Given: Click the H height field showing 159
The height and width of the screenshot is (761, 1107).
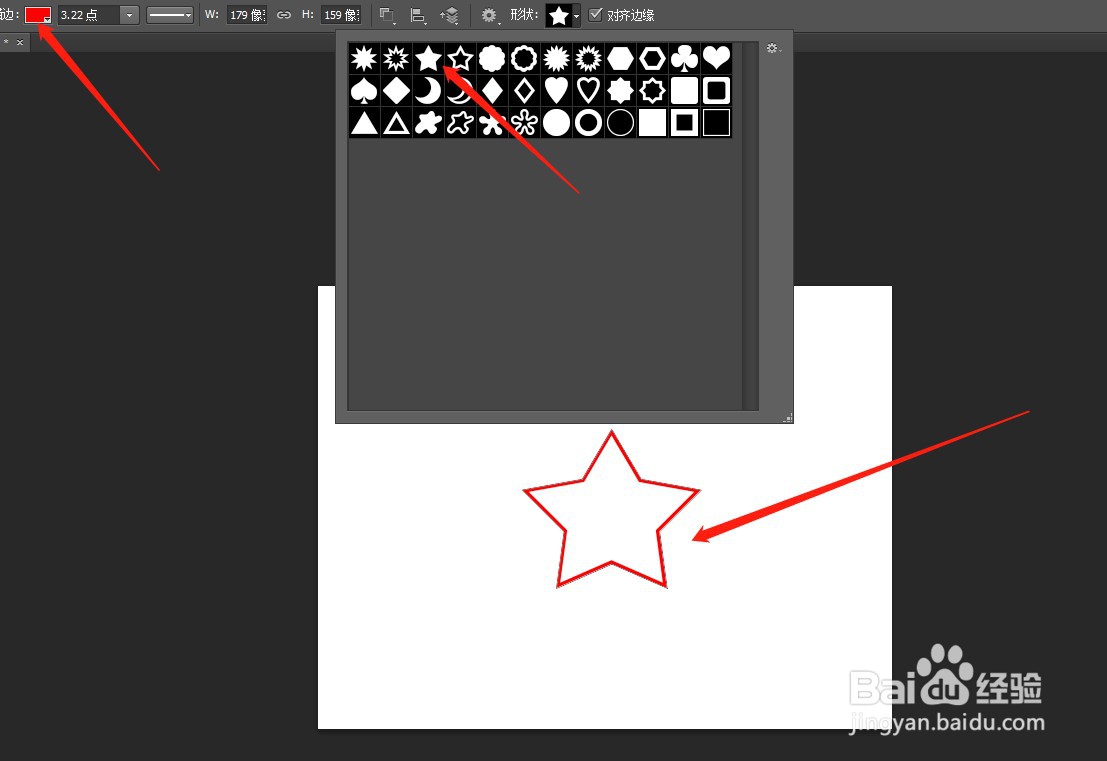Looking at the screenshot, I should point(342,15).
